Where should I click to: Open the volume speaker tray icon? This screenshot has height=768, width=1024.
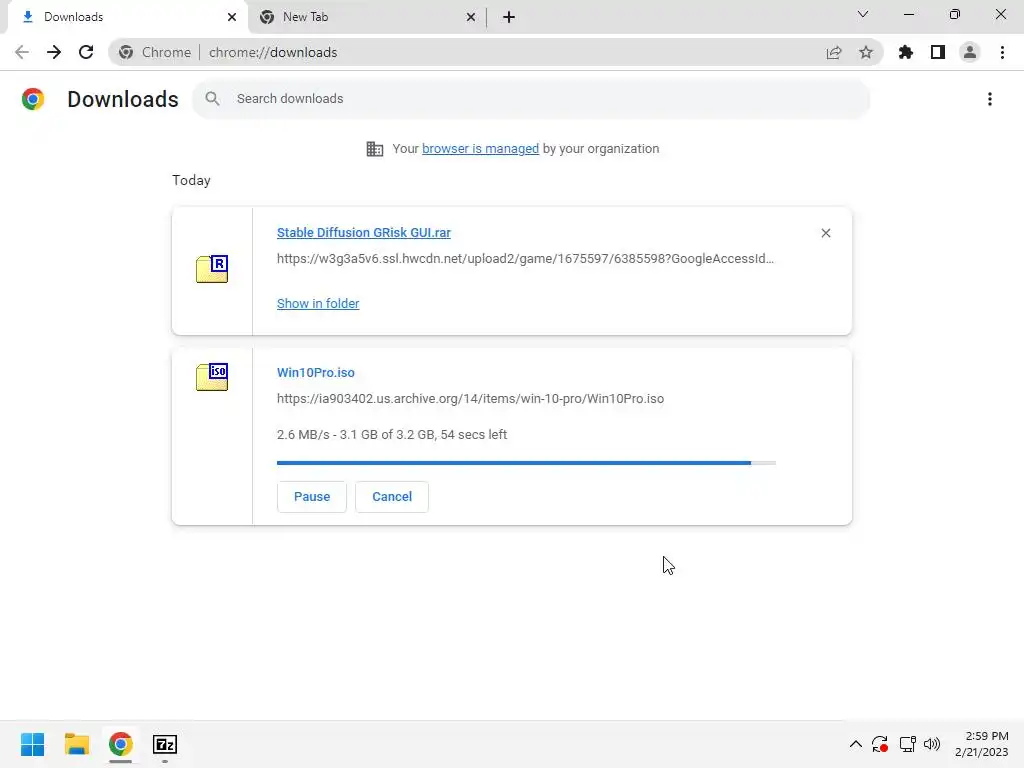932,744
